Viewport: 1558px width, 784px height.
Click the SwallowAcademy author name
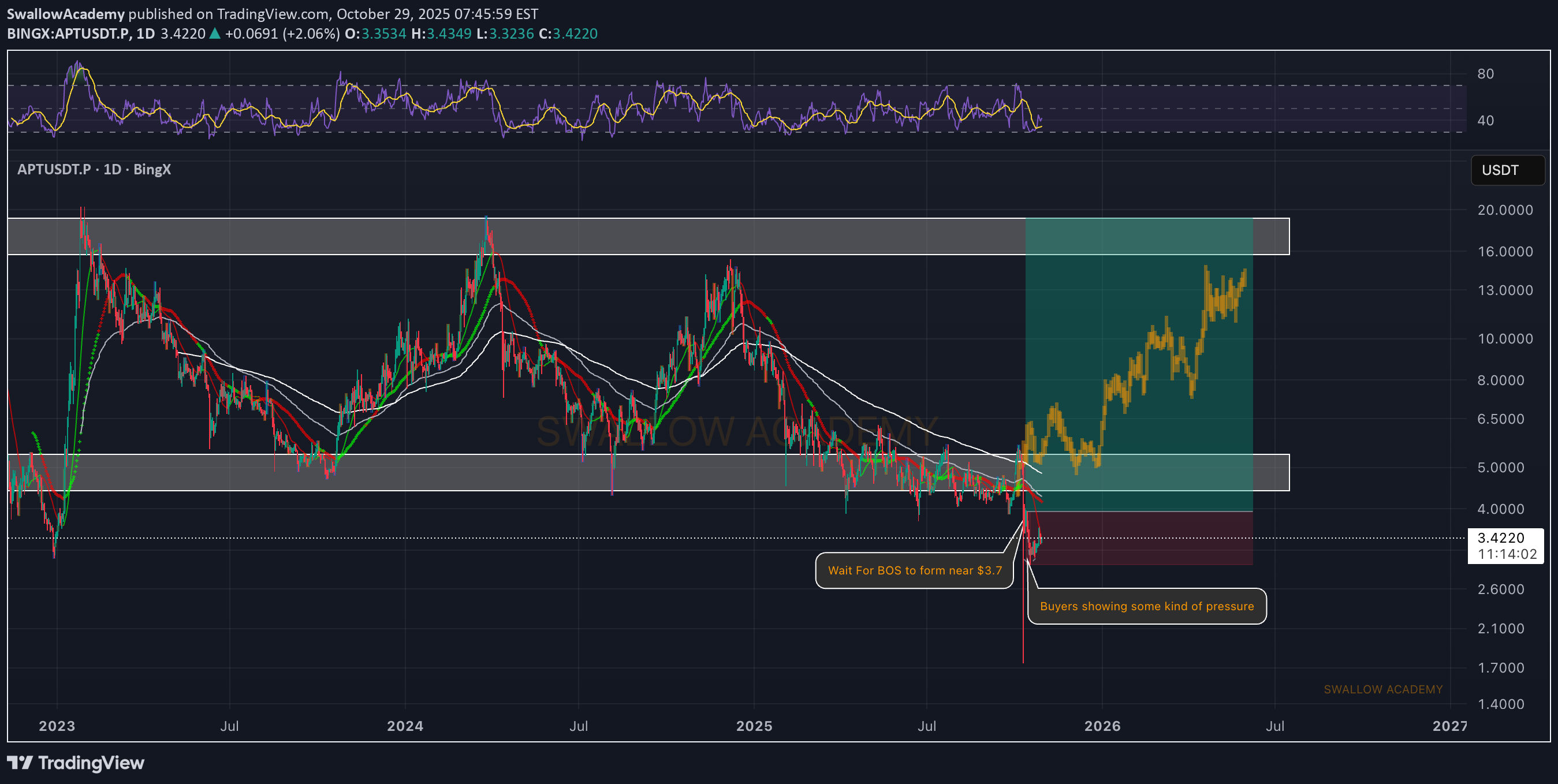(x=65, y=13)
